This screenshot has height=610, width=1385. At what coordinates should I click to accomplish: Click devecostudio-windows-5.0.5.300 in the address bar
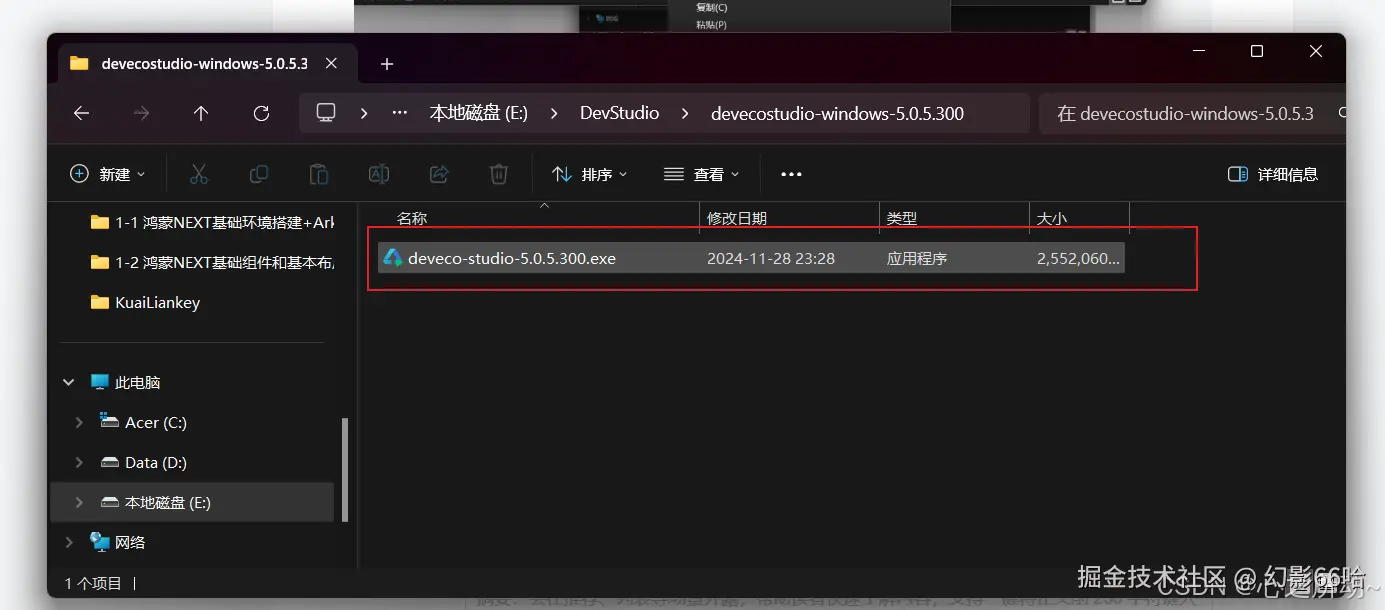click(837, 113)
